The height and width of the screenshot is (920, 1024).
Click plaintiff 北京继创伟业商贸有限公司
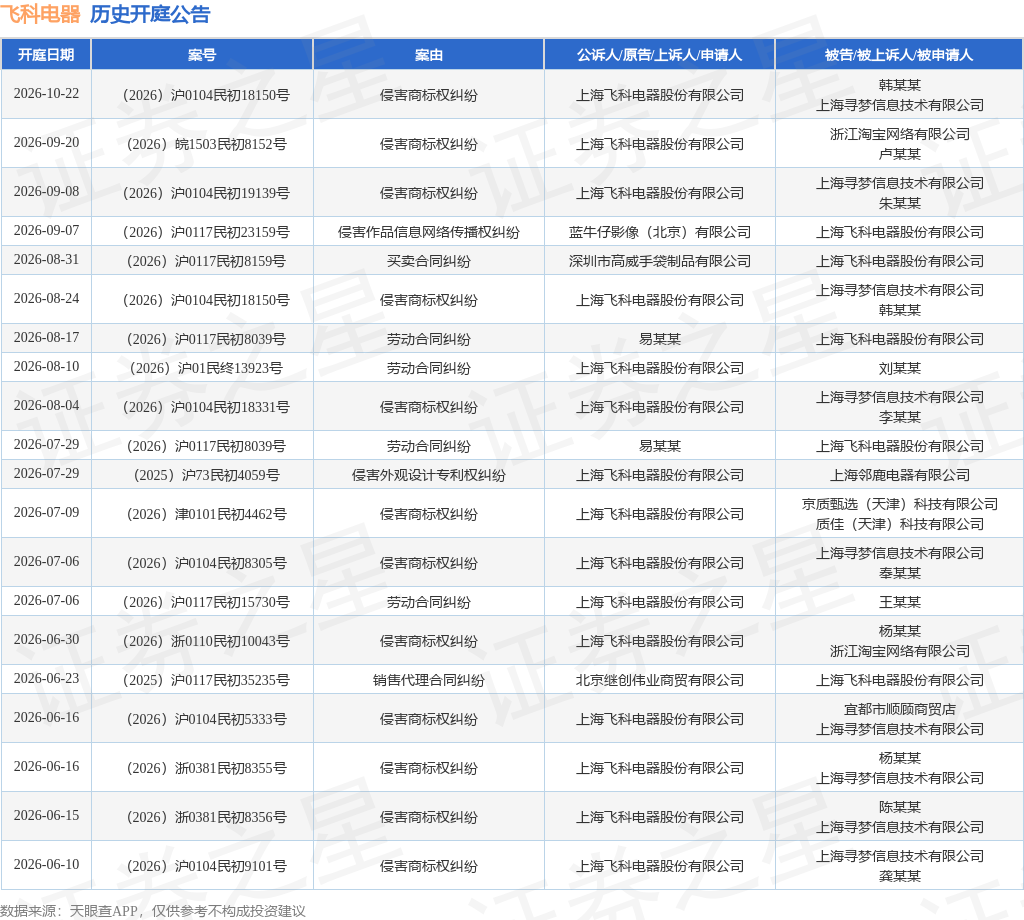[x=660, y=680]
